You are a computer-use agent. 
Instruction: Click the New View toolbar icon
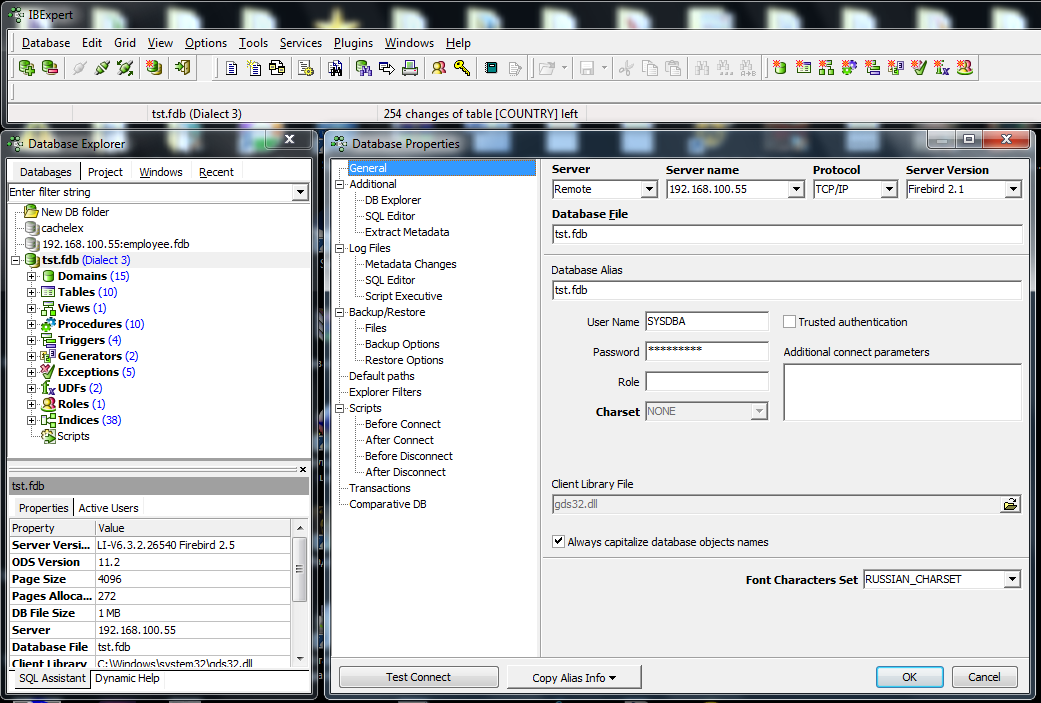(827, 68)
